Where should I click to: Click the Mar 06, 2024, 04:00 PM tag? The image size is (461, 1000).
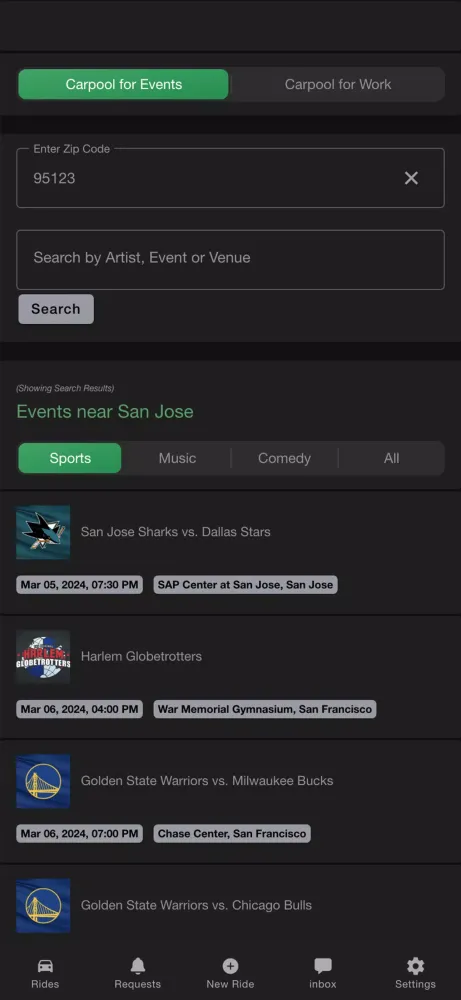pyautogui.click(x=79, y=709)
